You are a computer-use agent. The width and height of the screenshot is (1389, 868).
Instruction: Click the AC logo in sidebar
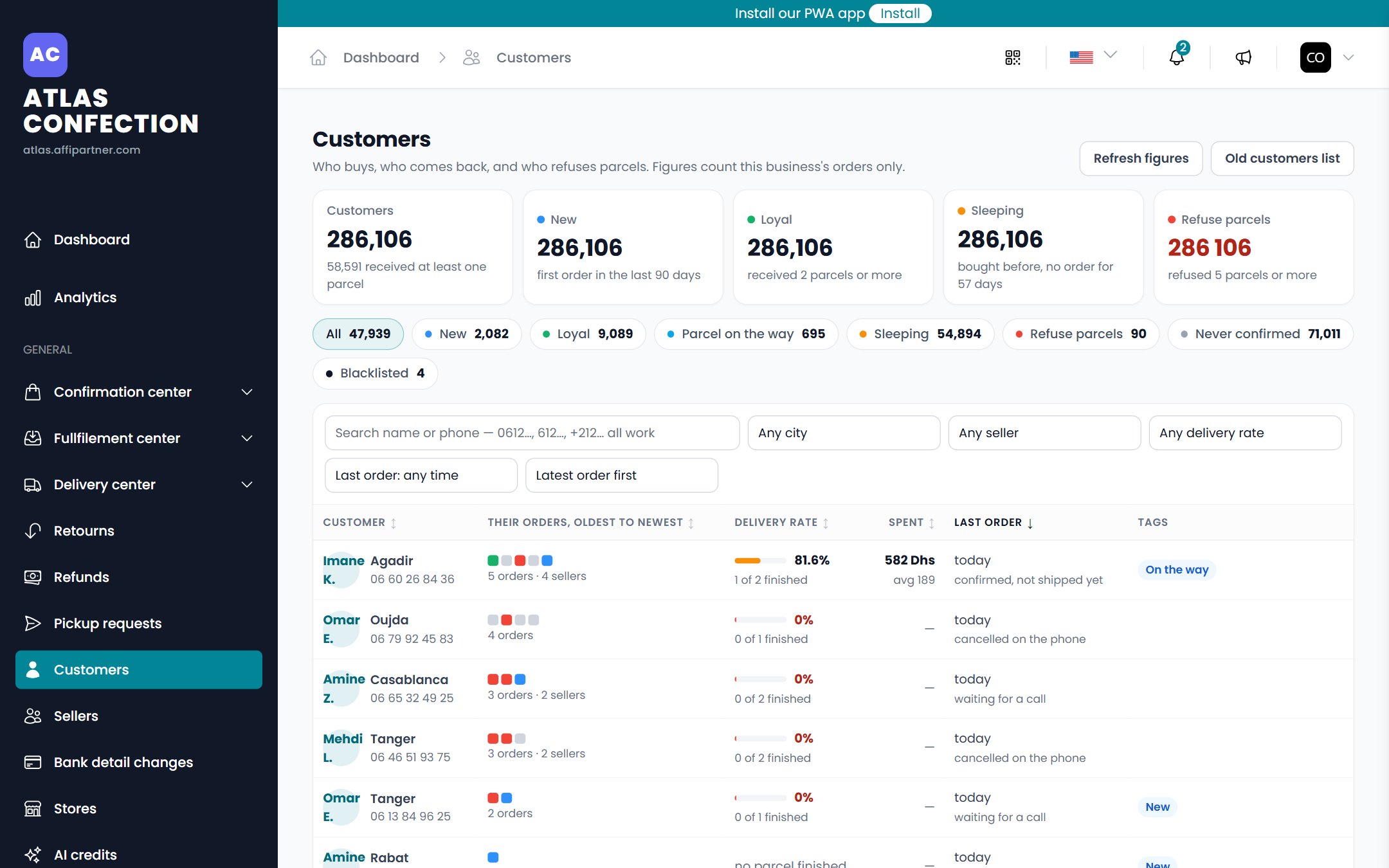coord(45,55)
